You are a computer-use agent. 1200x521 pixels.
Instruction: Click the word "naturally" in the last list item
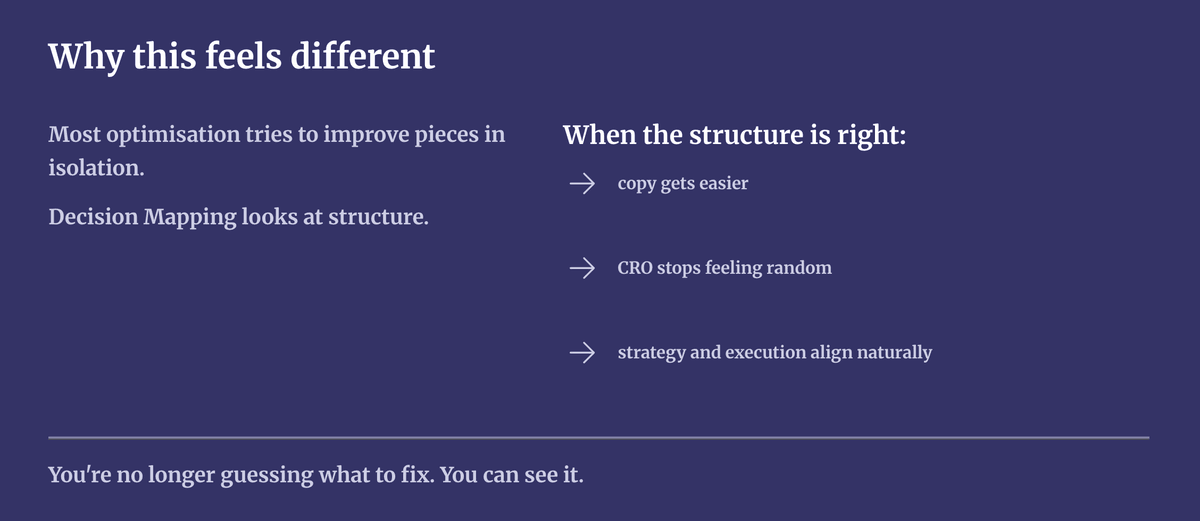click(x=892, y=352)
